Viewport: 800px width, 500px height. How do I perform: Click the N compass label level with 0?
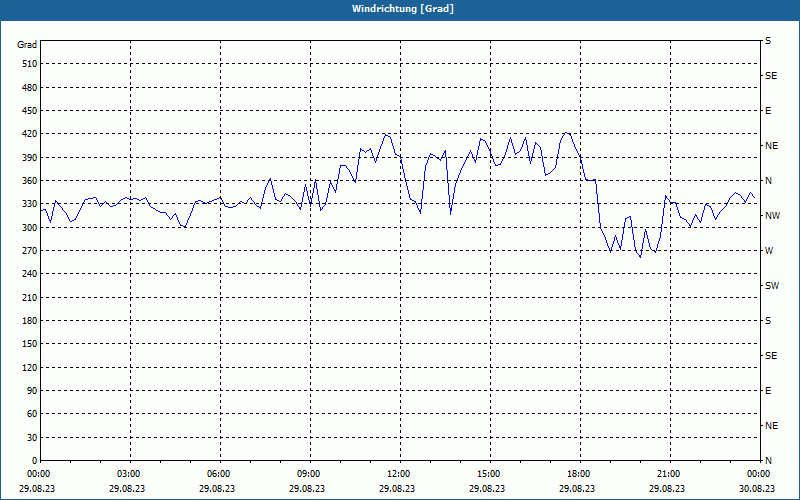pyautogui.click(x=768, y=461)
